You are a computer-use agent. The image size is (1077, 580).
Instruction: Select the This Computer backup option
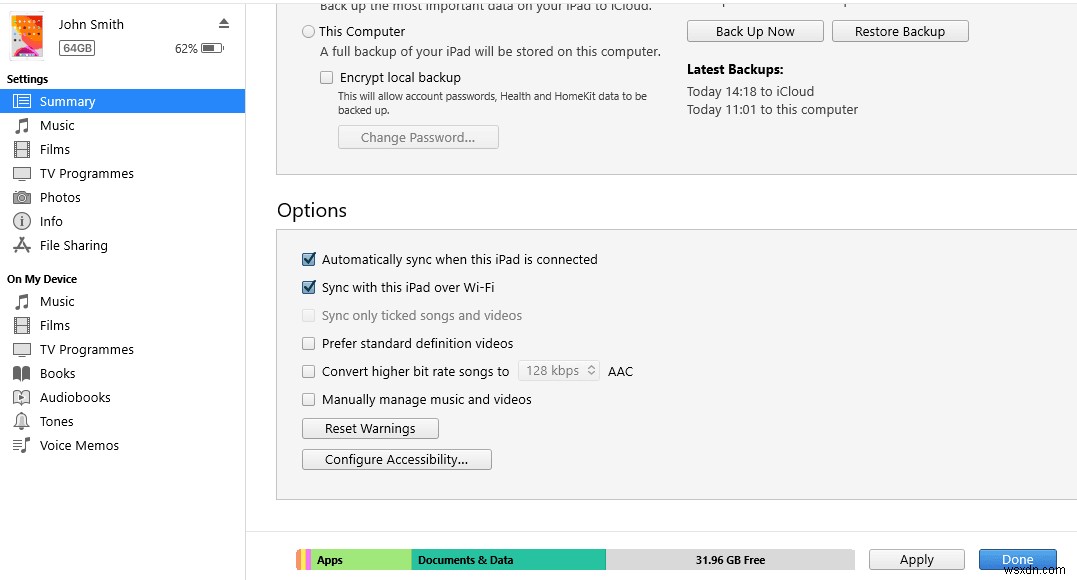coord(308,31)
